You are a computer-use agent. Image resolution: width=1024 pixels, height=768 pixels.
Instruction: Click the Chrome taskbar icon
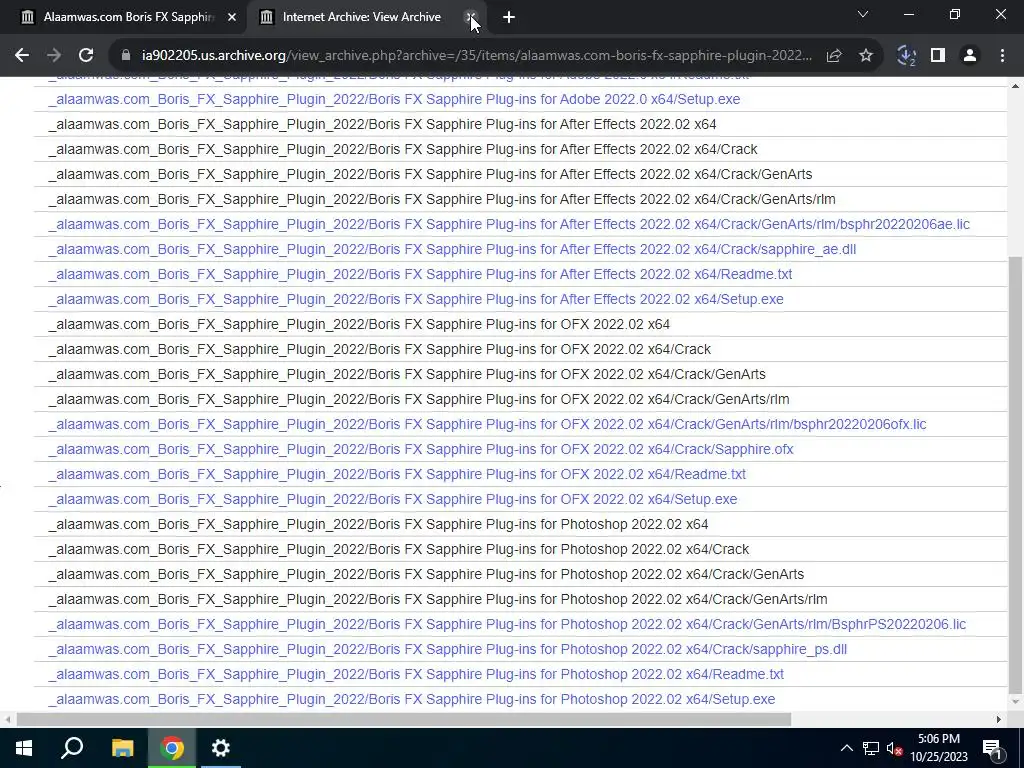172,748
